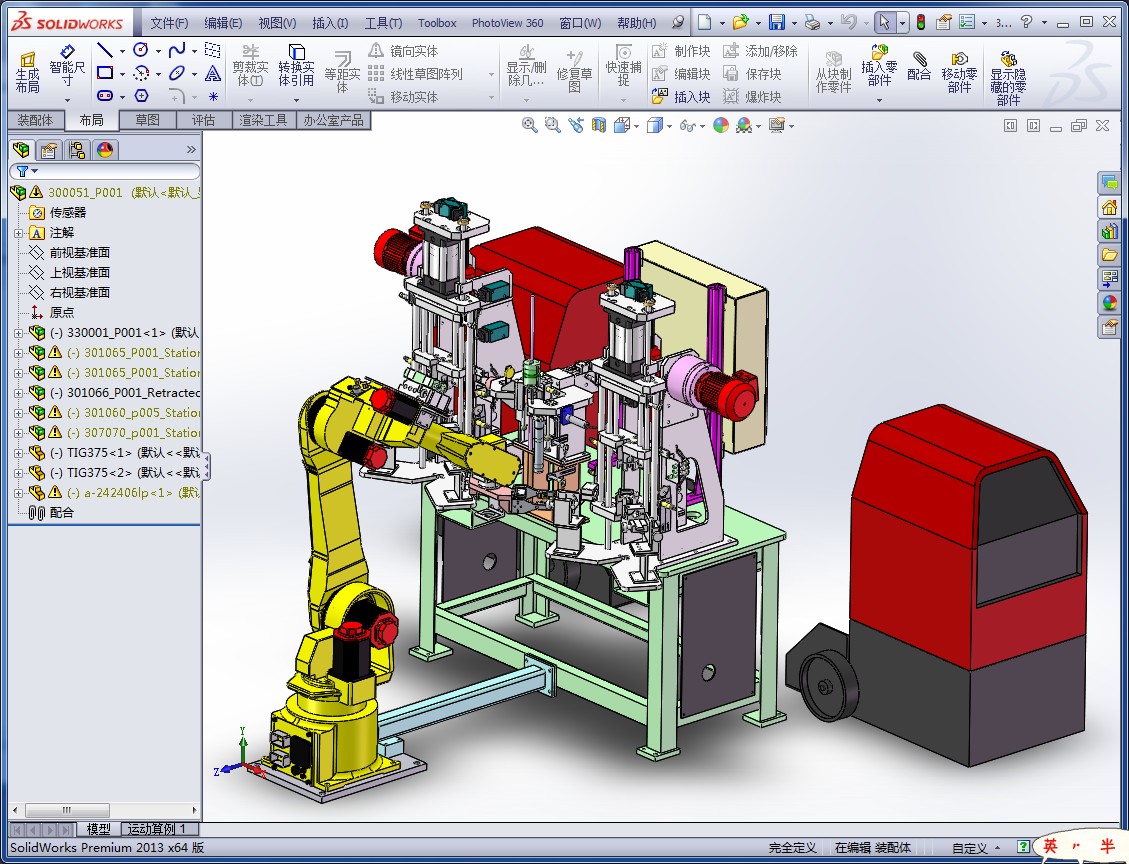Expand feature manager tabs chevron
This screenshot has width=1129, height=864.
click(x=191, y=150)
